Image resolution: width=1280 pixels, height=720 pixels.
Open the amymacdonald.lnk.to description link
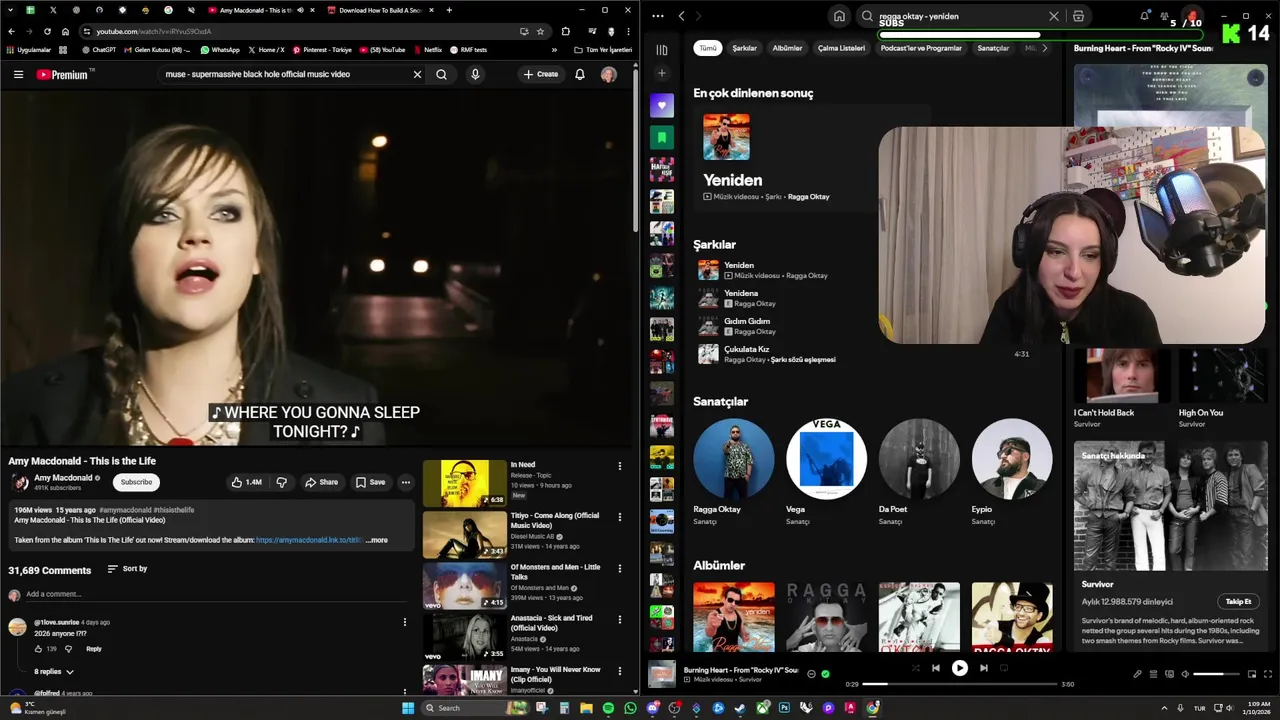point(309,540)
